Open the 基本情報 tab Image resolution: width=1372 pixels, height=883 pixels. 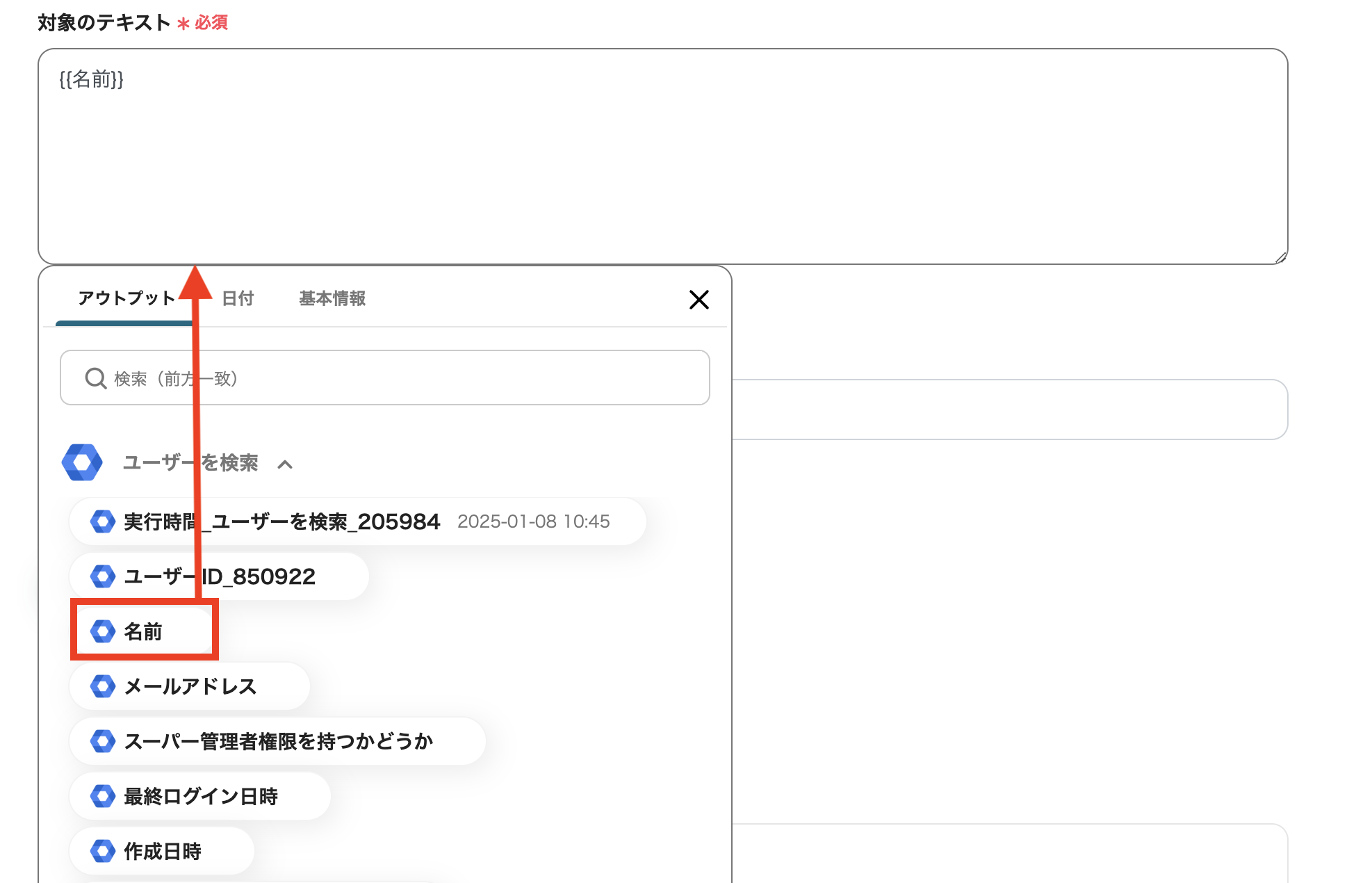tap(332, 298)
